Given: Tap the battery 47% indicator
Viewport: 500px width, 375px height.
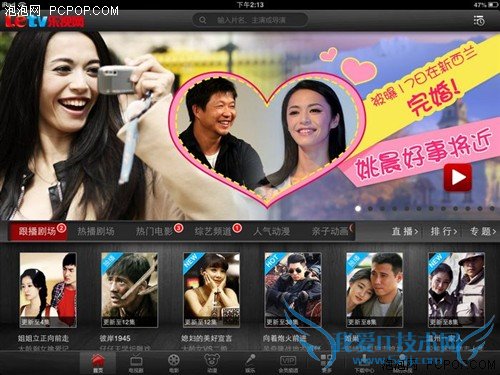Looking at the screenshot, I should 486,5.
